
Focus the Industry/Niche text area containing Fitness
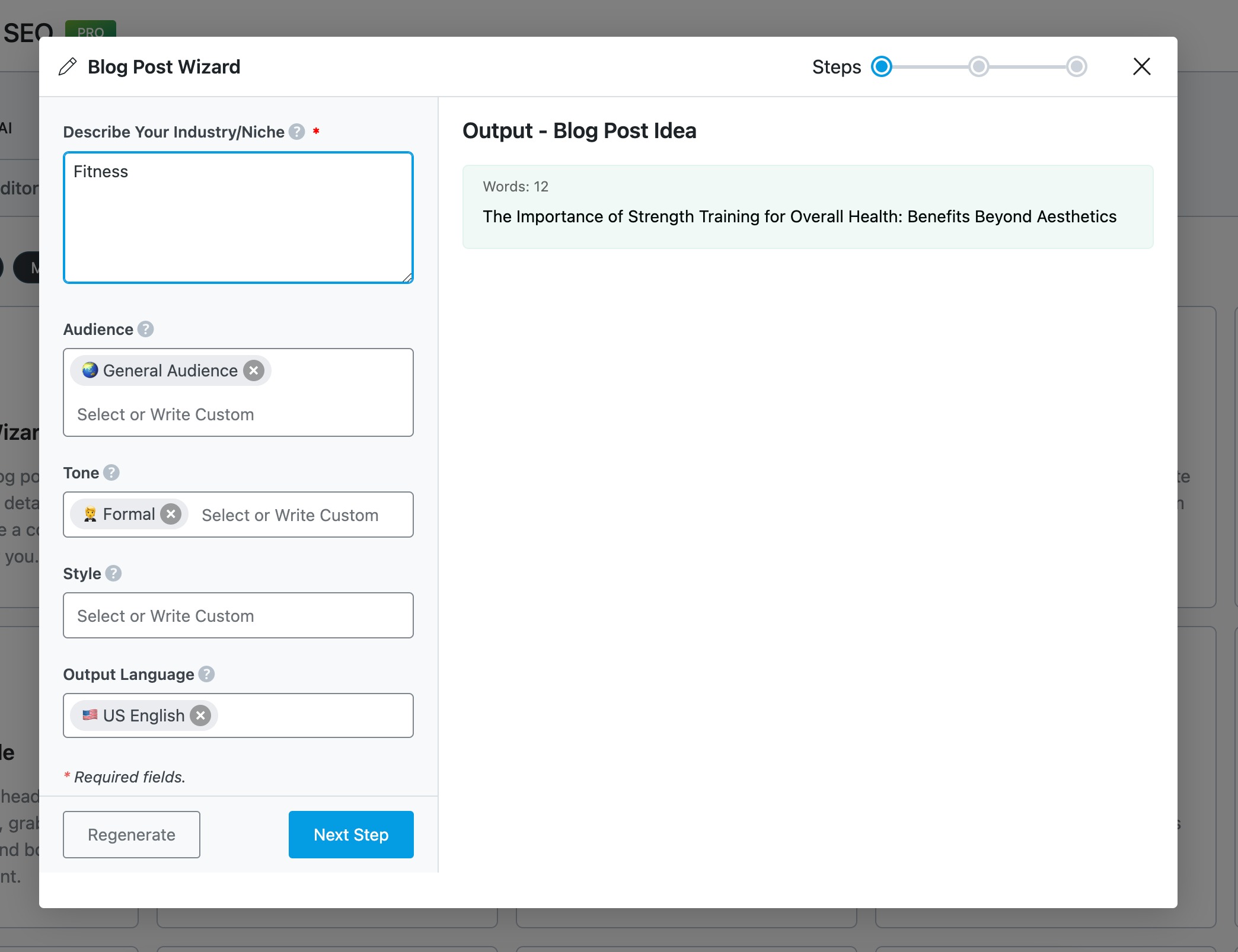(x=238, y=218)
